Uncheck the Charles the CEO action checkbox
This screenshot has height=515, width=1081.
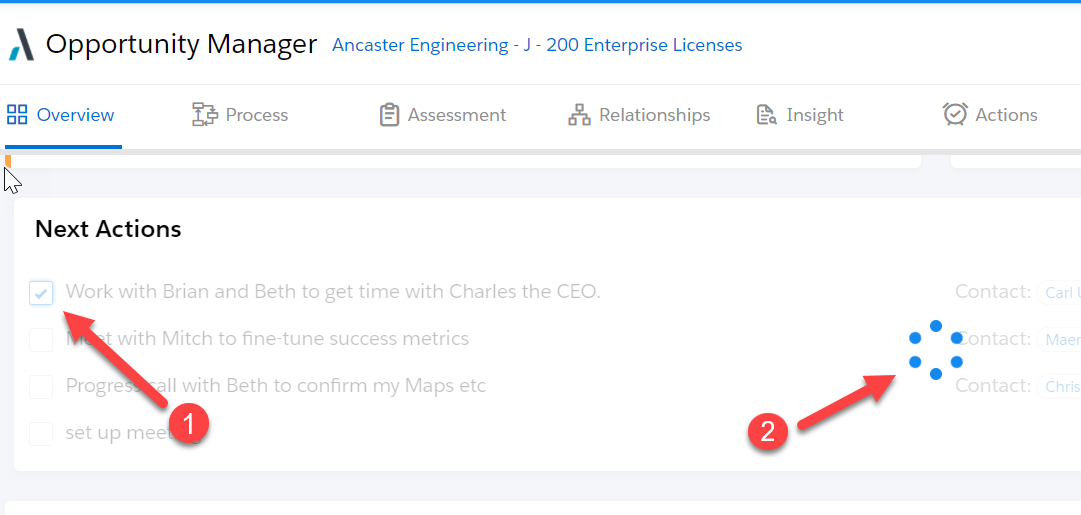(41, 293)
